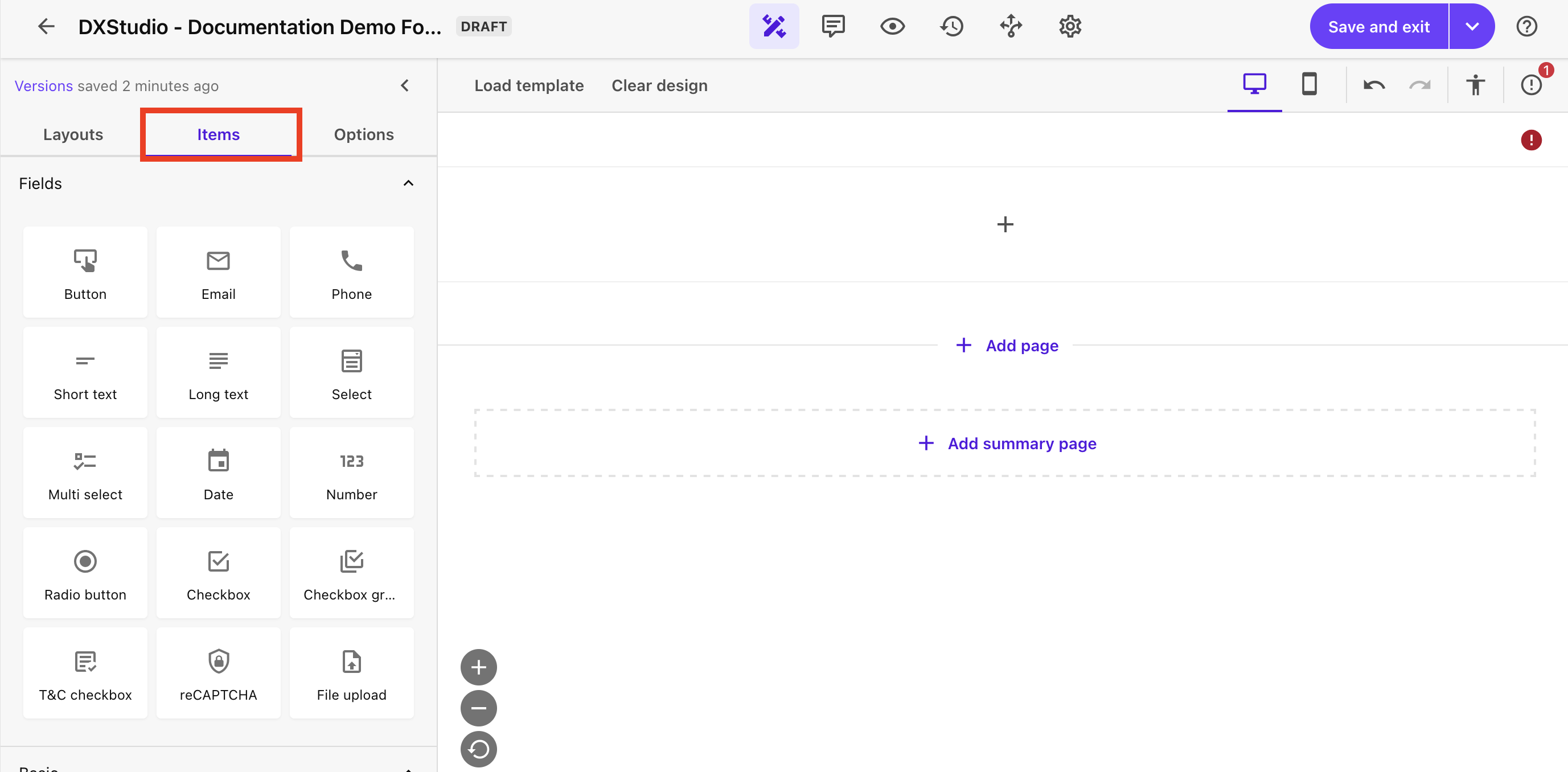Add a Checkbox field to the form
This screenshot has width=1568, height=772.
tap(218, 572)
